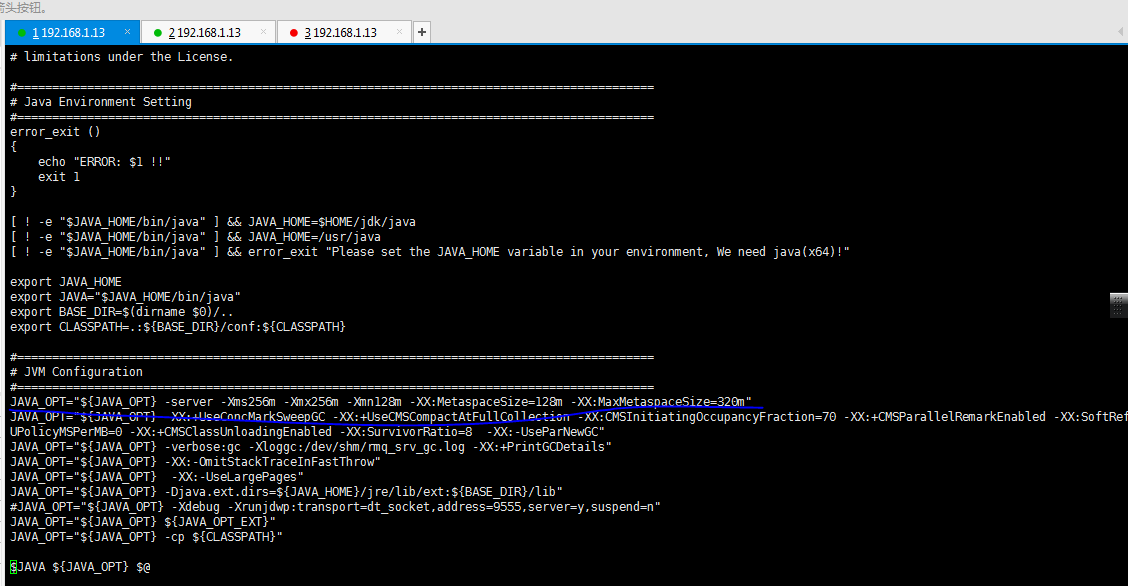The width and height of the screenshot is (1128, 586).
Task: Click the '# Java Environment Setting' comment
Action: click(101, 102)
